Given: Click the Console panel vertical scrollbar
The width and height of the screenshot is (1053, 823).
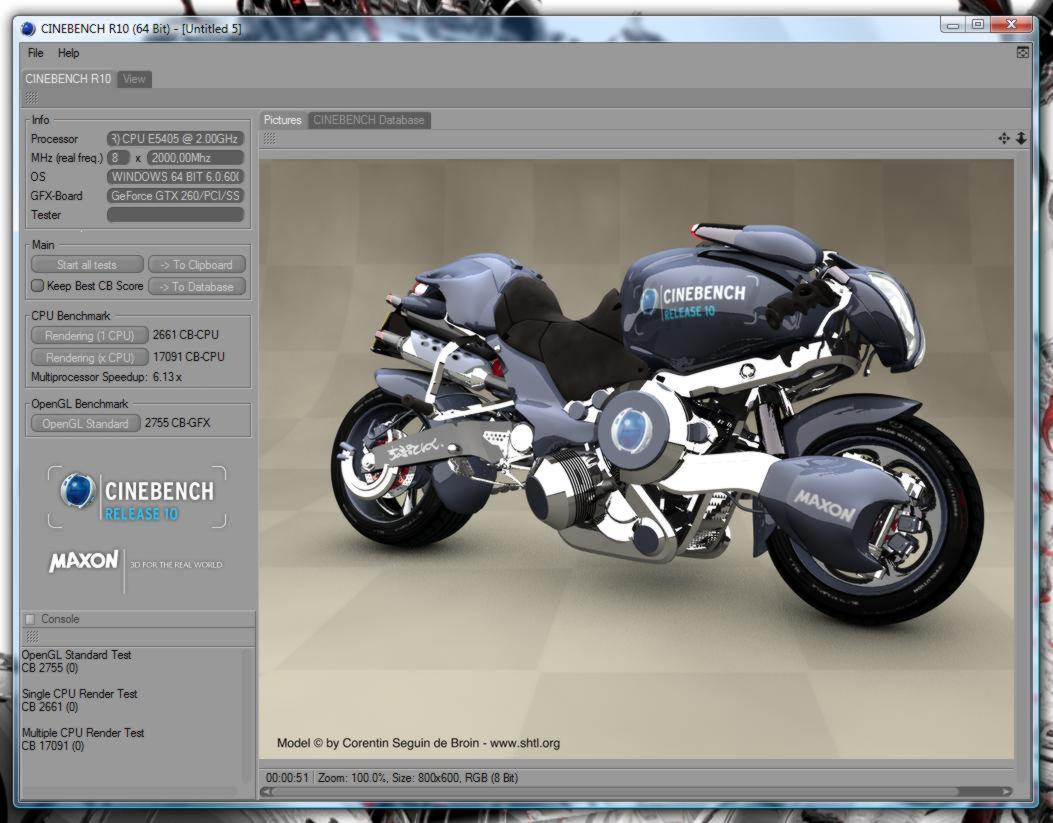Looking at the screenshot, I should 247,714.
